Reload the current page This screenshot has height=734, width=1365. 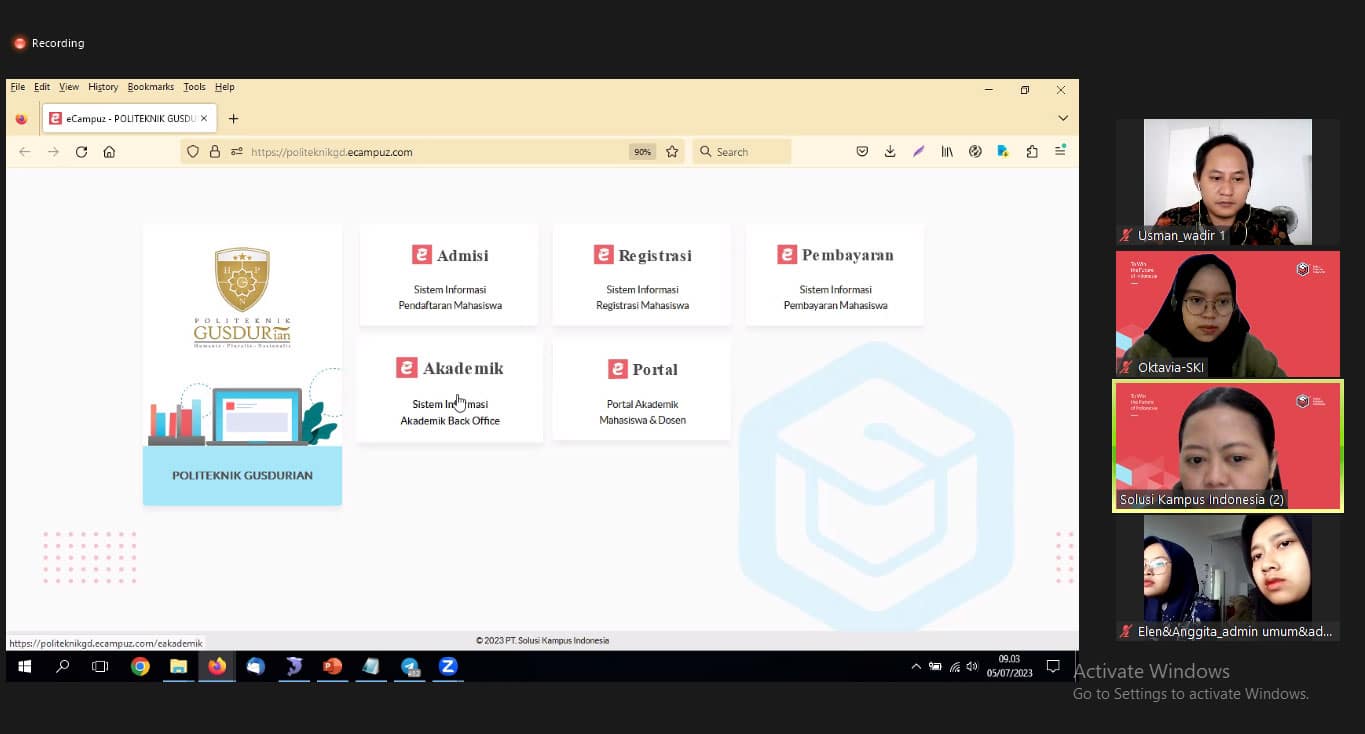pyautogui.click(x=81, y=152)
